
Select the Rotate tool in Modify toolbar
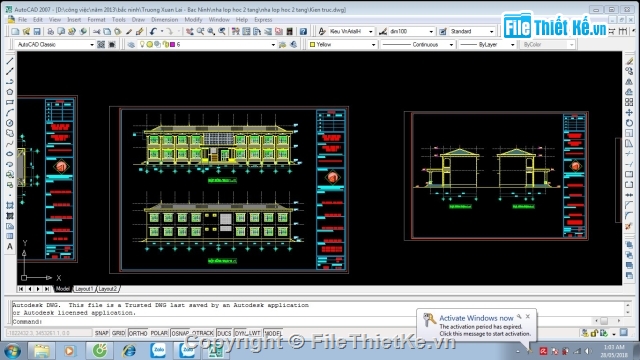[x=629, y=123]
